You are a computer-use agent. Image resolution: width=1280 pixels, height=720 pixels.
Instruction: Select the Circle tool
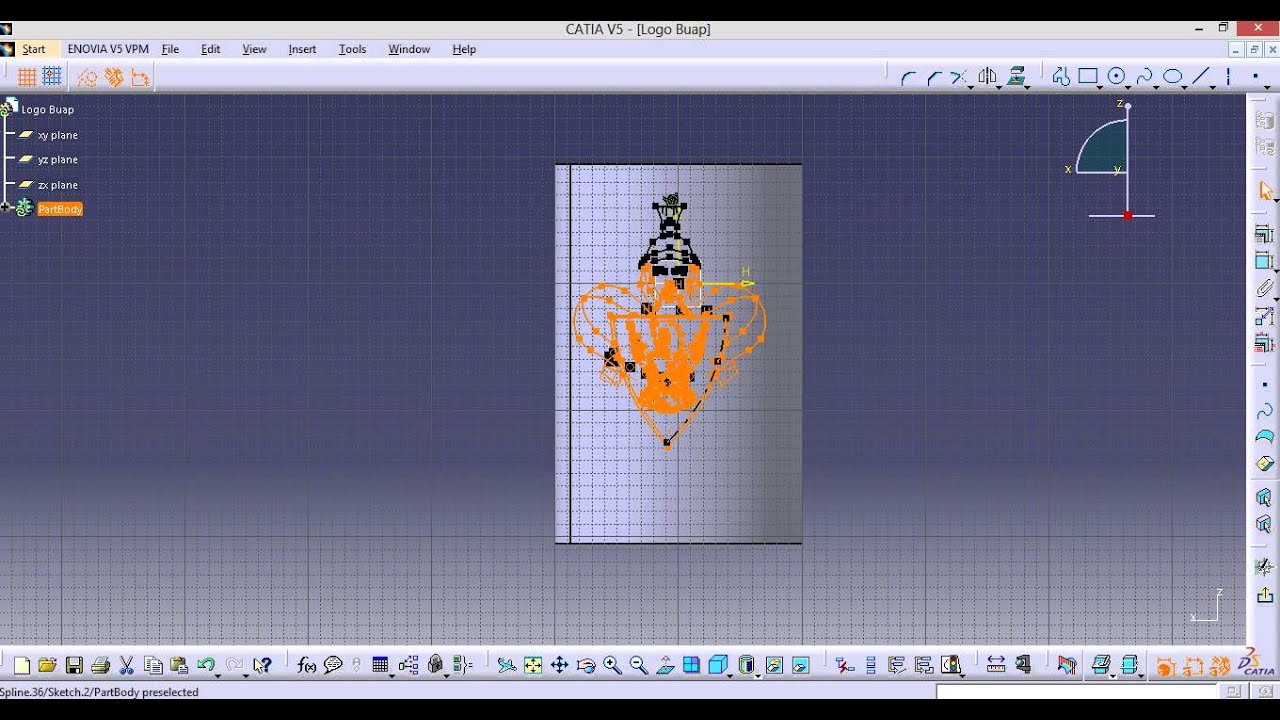(x=1116, y=77)
